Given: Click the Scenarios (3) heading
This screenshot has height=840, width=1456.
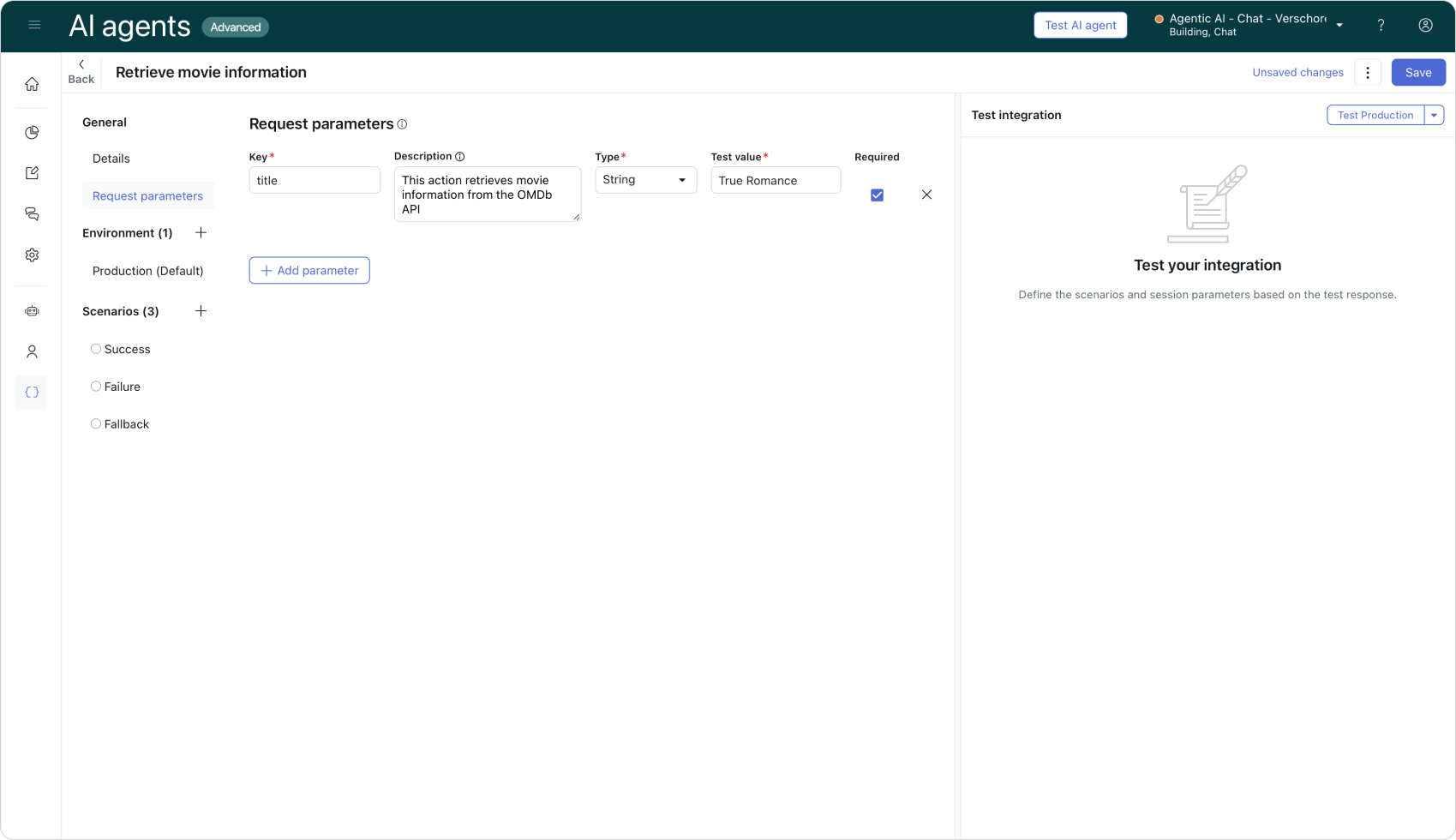Looking at the screenshot, I should tap(120, 311).
